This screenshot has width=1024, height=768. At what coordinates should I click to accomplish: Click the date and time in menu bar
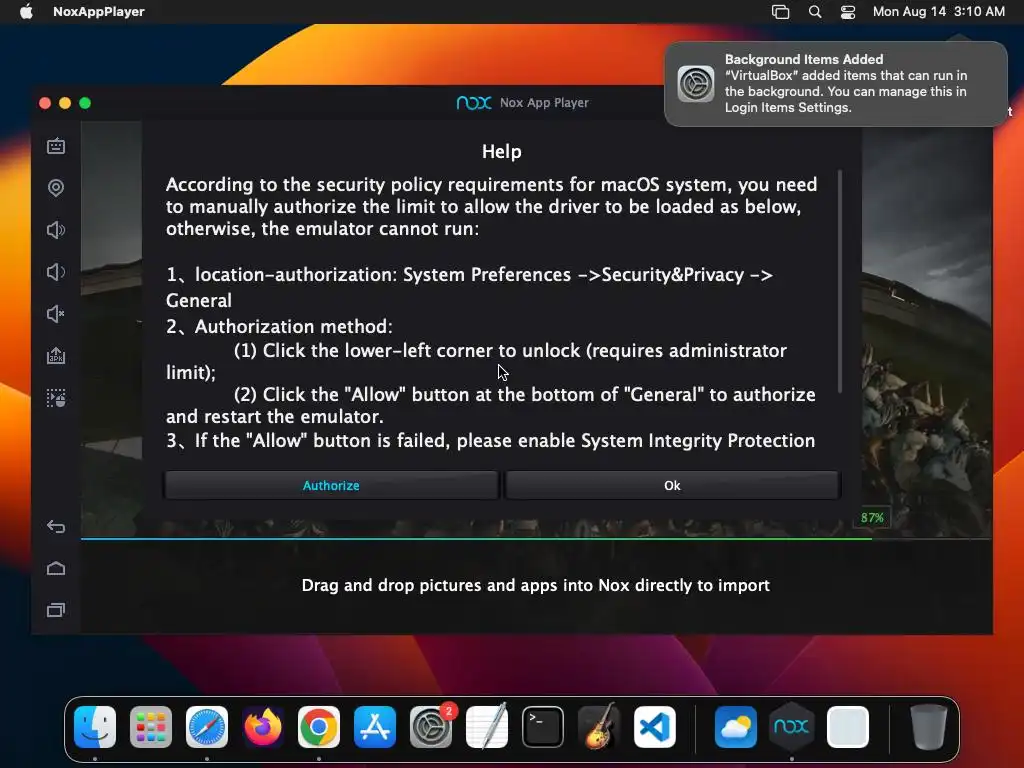click(938, 11)
